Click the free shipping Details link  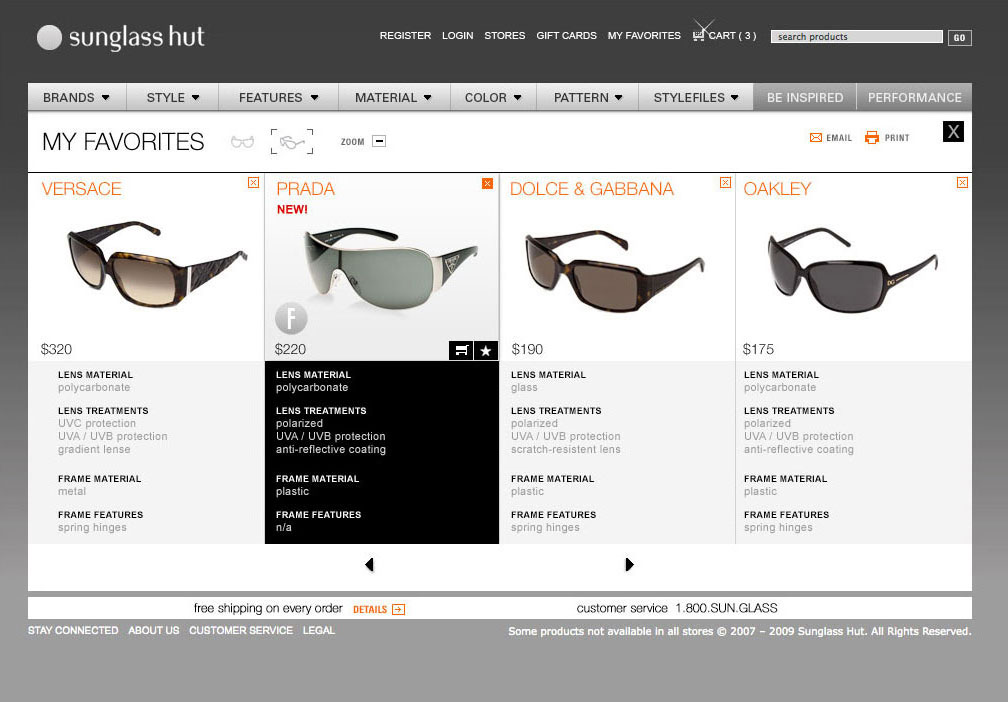click(378, 609)
